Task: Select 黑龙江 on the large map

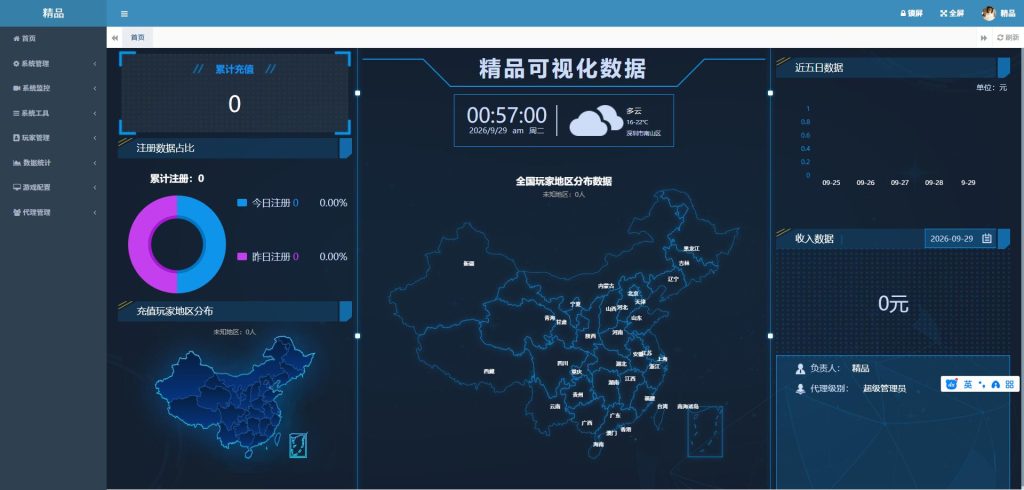Action: [x=691, y=248]
